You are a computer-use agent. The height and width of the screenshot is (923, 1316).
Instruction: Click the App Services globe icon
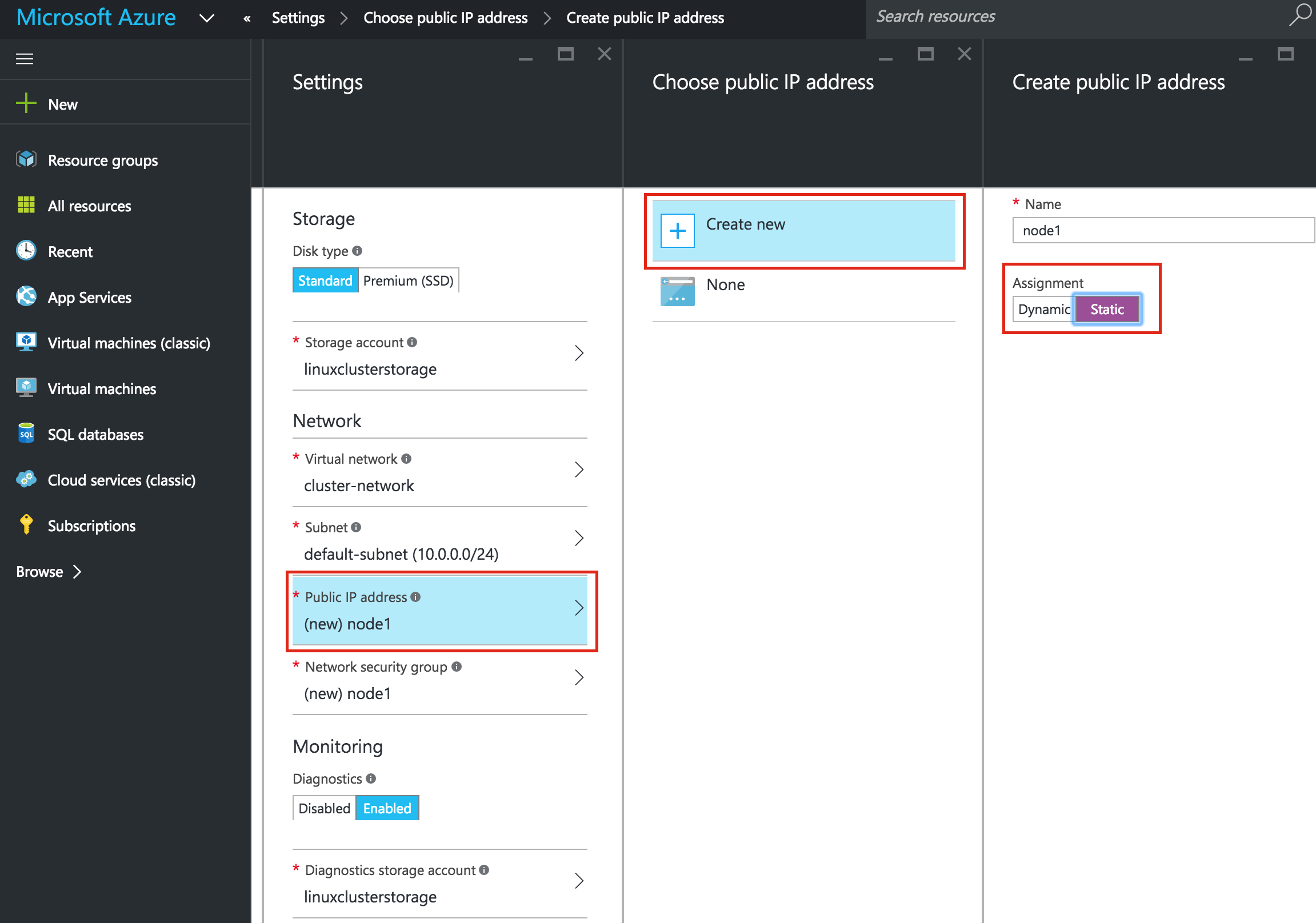tap(26, 297)
